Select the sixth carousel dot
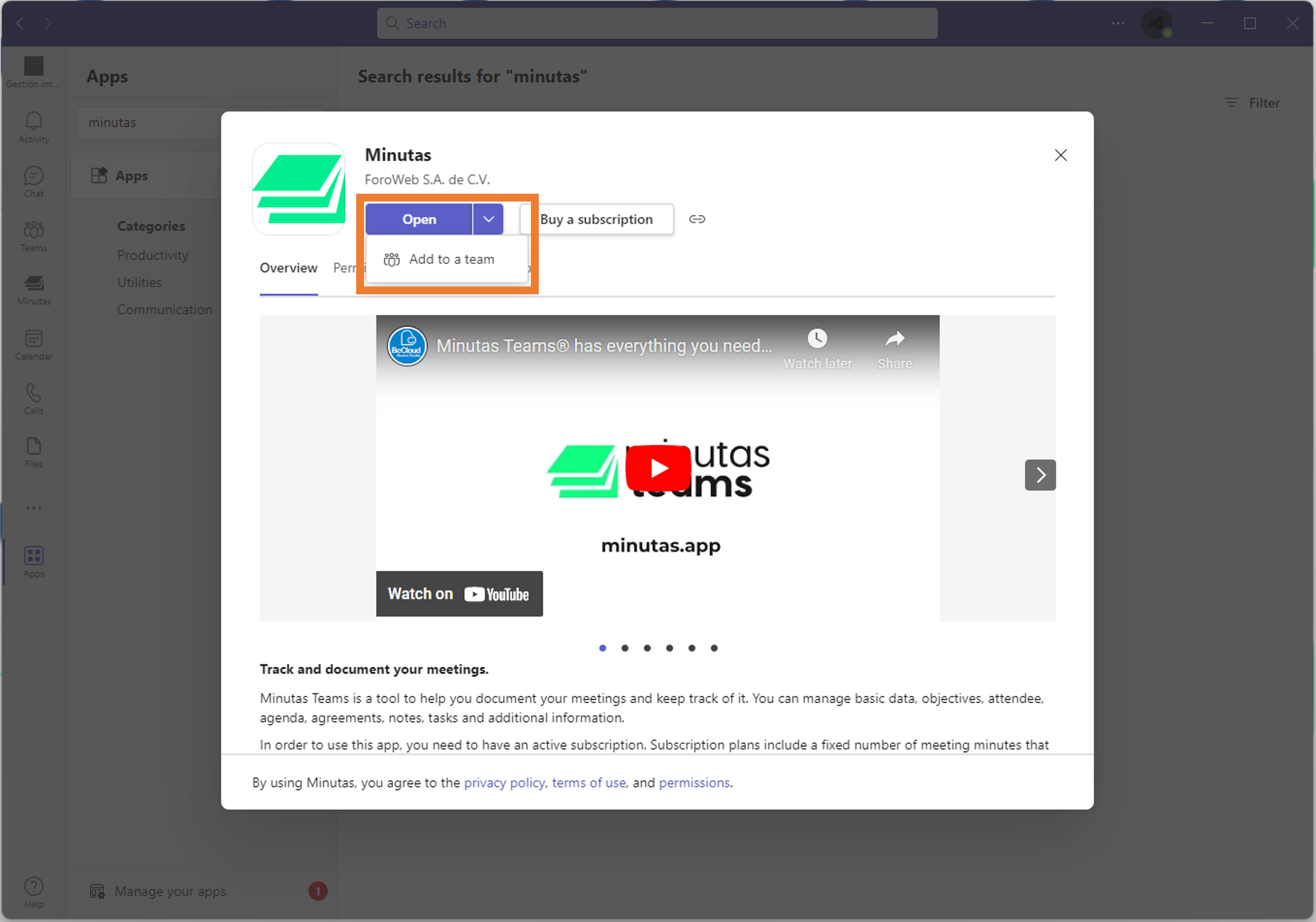The image size is (1316, 922). pos(714,647)
